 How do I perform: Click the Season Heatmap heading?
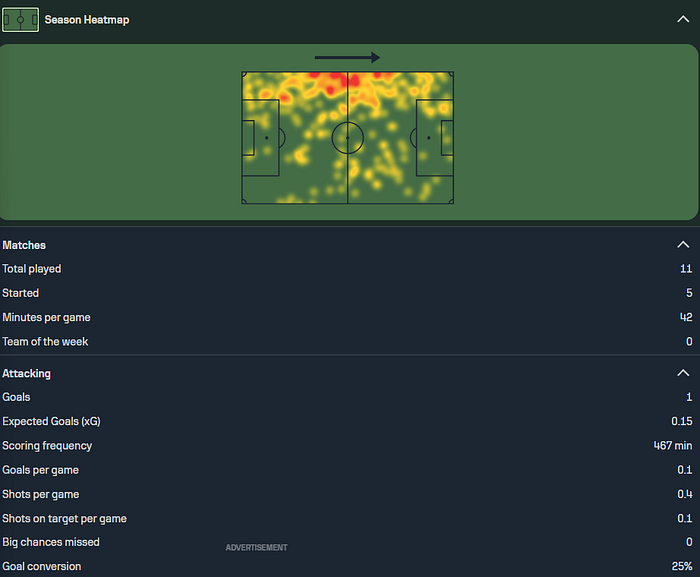pyautogui.click(x=87, y=20)
